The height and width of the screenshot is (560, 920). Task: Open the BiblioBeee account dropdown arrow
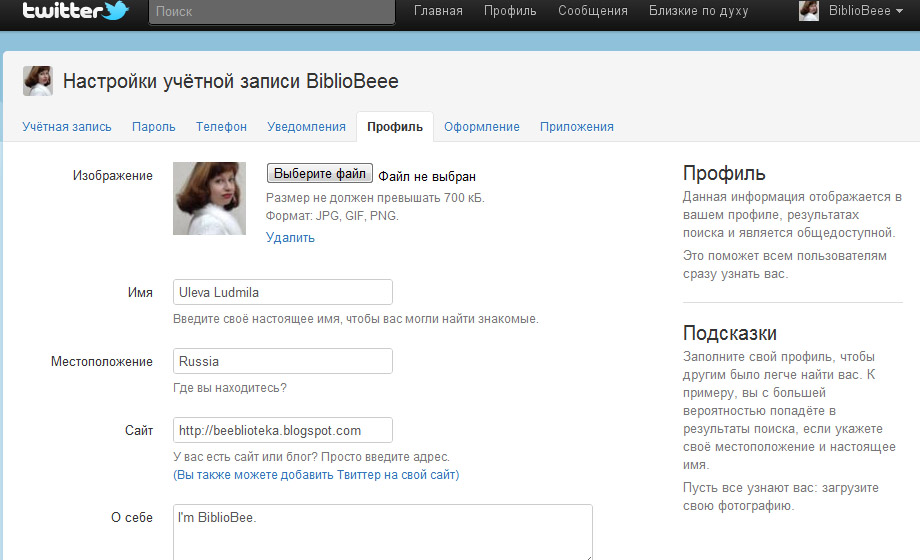899,11
